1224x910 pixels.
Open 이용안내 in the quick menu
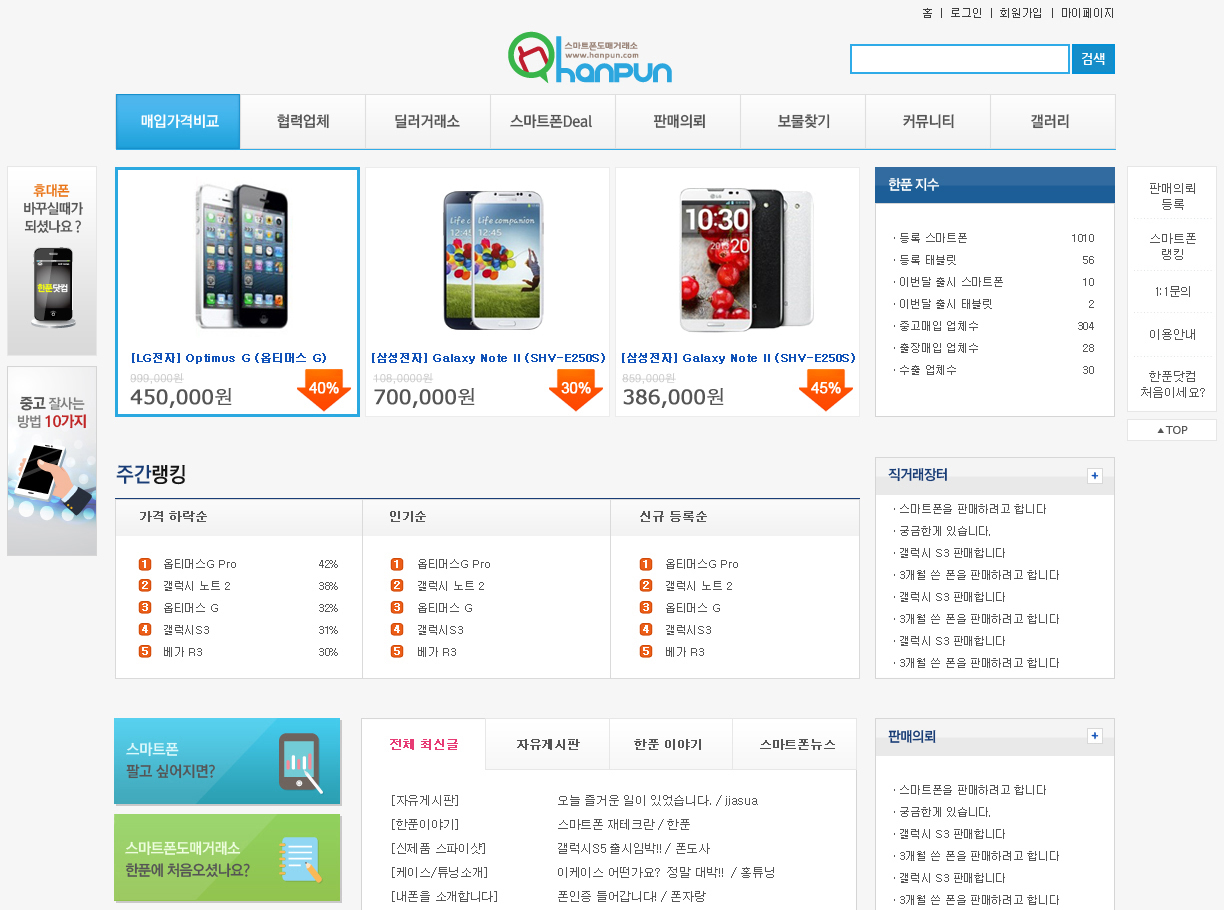(1172, 334)
